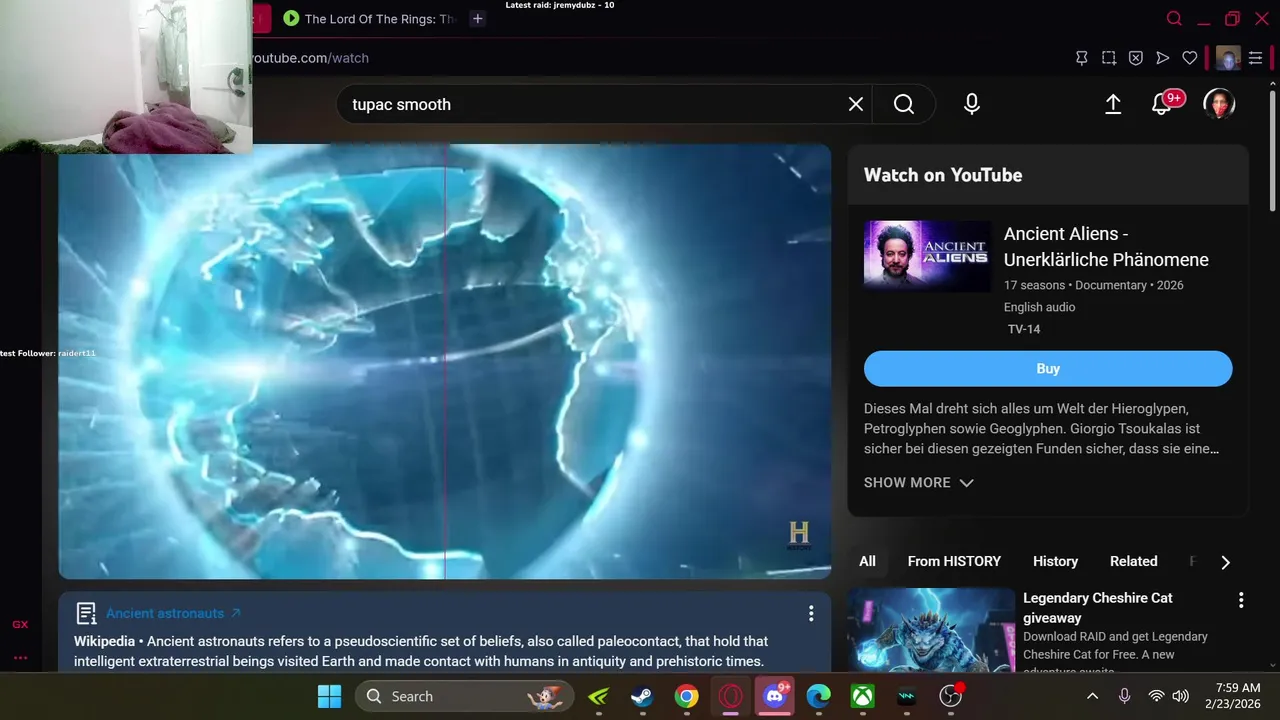Open Legendary Cheshire Cat giveaway title
The height and width of the screenshot is (720, 1280).
point(1097,608)
